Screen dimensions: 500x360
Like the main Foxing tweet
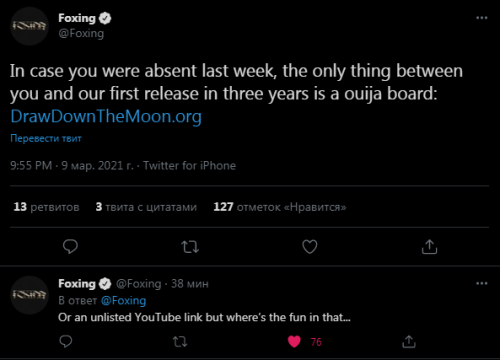pos(310,247)
